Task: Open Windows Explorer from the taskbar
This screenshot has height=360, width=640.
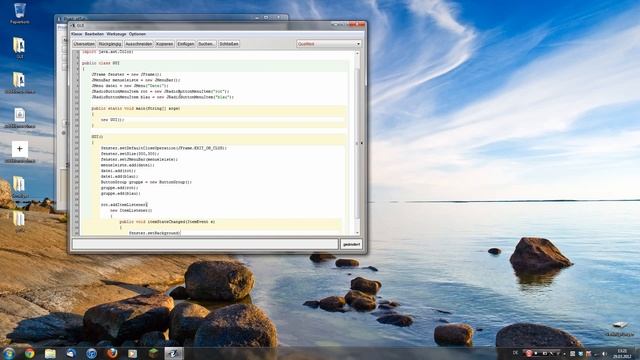Action: coord(50,353)
